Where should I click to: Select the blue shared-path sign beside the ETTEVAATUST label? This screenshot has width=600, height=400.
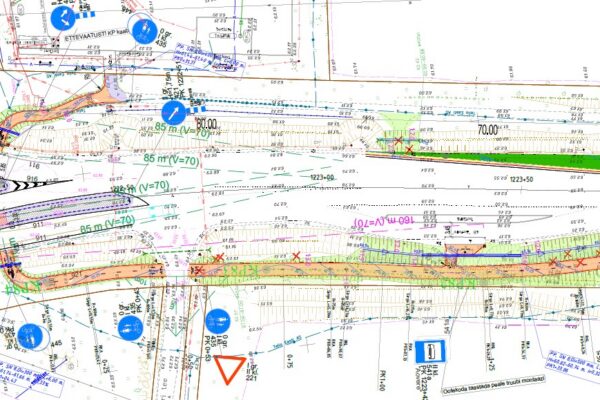(145, 30)
